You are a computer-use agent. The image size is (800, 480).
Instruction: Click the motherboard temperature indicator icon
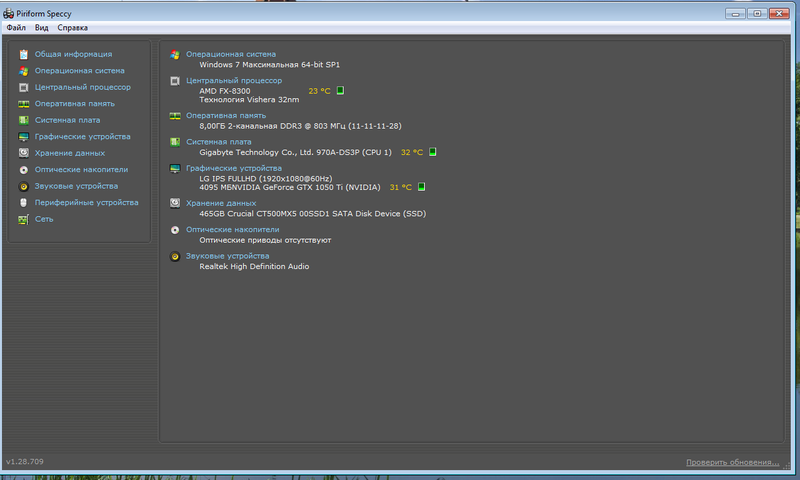coord(433,151)
